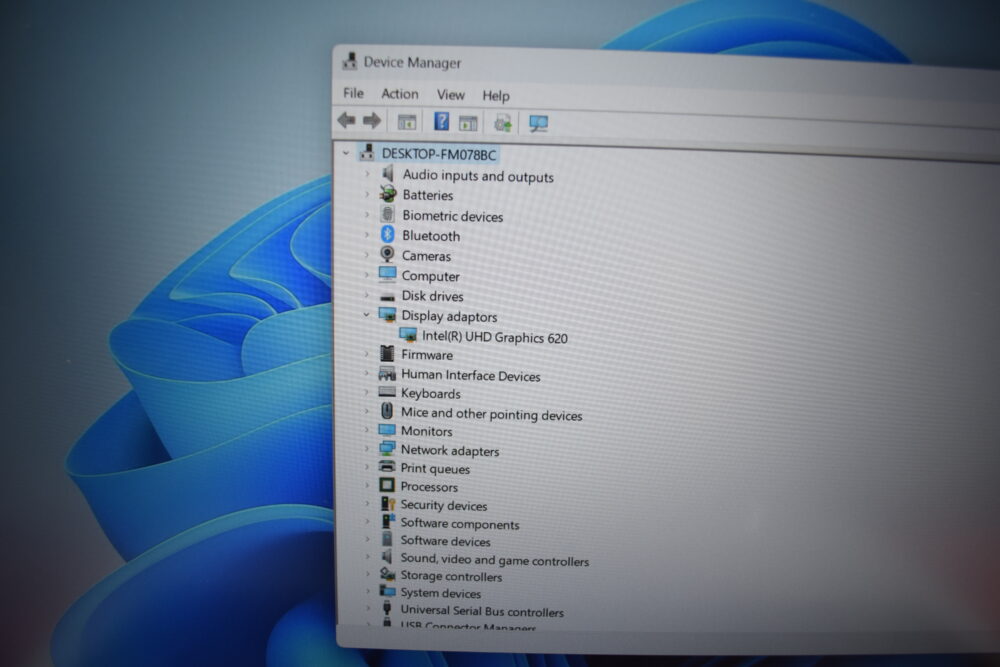Expand the Audio inputs and outputs node
The image size is (1000, 667).
click(x=367, y=173)
